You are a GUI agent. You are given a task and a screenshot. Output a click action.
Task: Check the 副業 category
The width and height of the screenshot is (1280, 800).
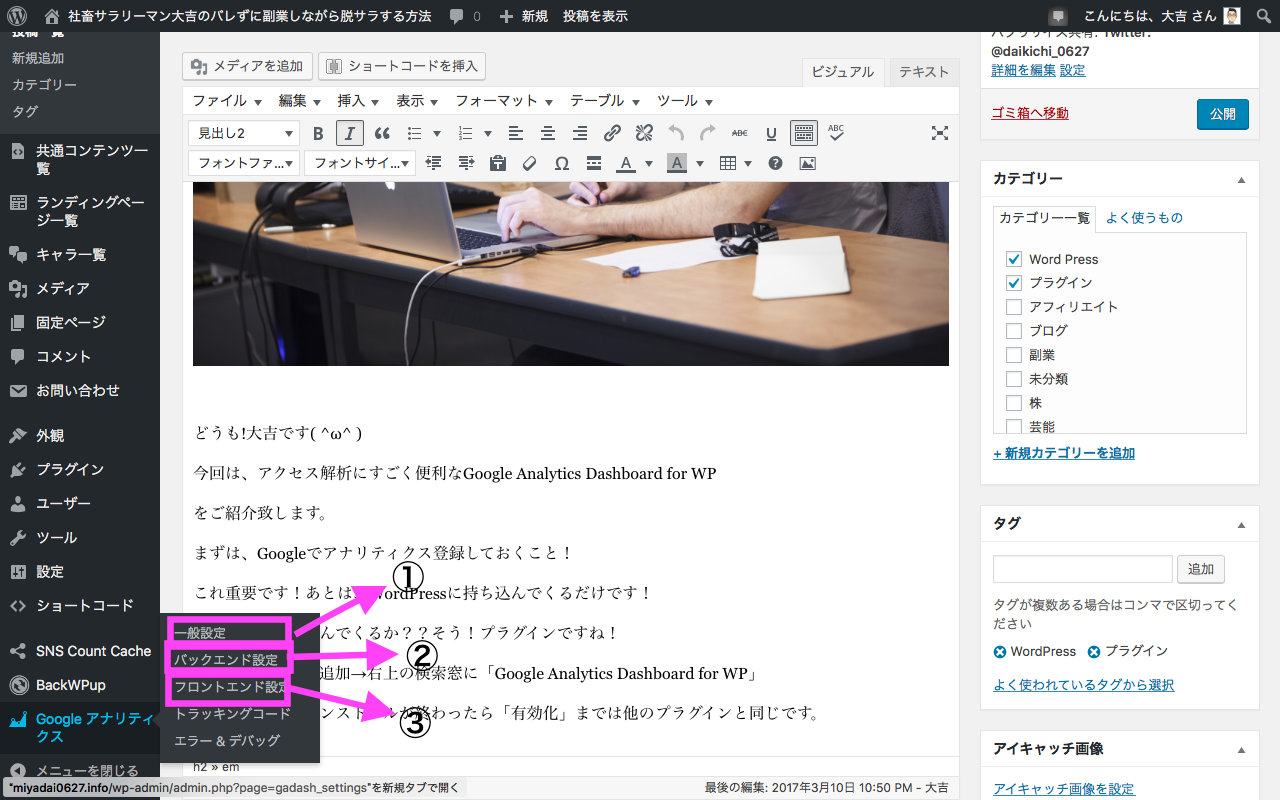[1014, 355]
